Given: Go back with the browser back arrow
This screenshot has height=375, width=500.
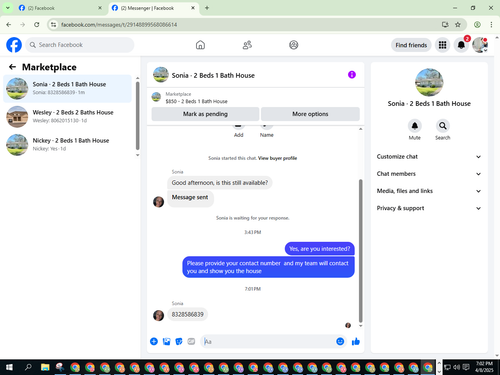Looking at the screenshot, I should coord(9,24).
